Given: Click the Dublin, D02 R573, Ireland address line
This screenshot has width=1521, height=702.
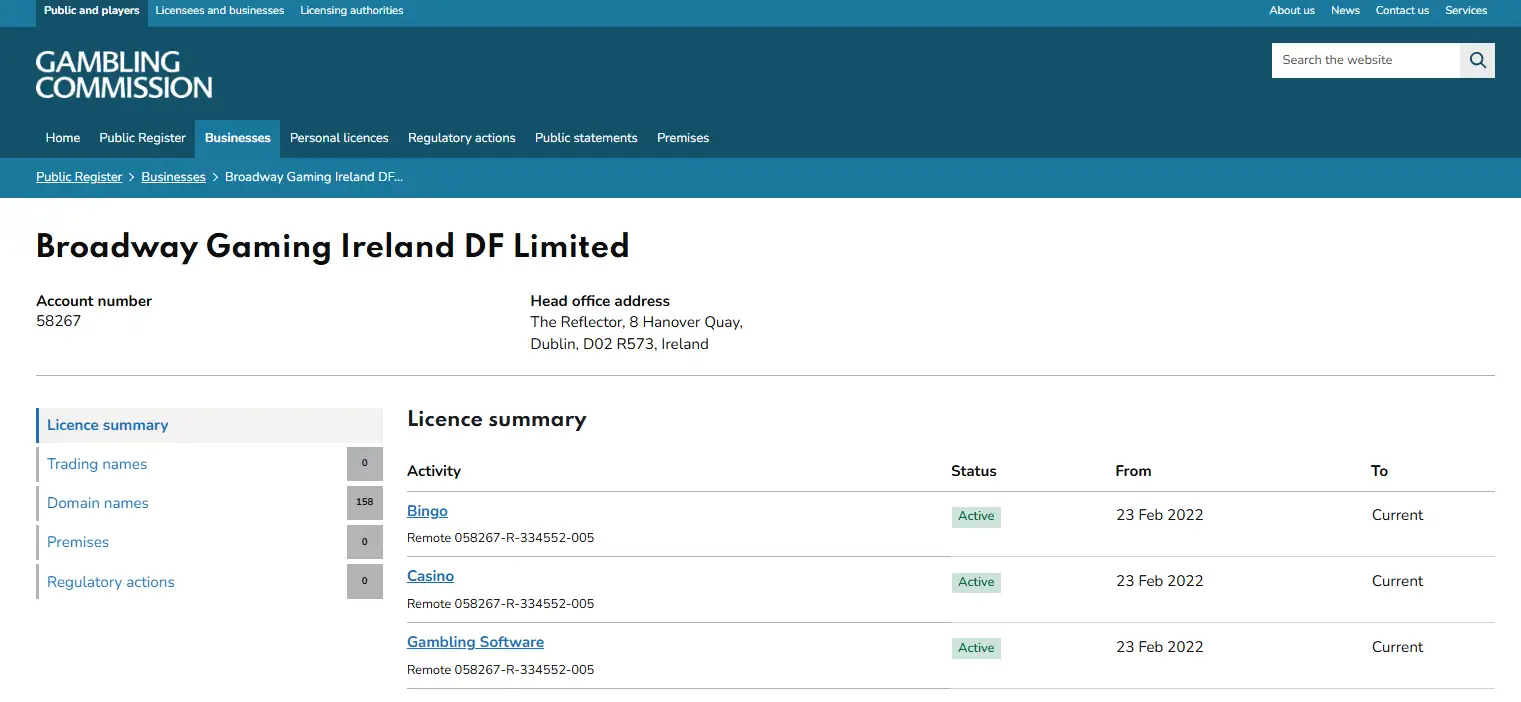Looking at the screenshot, I should [619, 344].
